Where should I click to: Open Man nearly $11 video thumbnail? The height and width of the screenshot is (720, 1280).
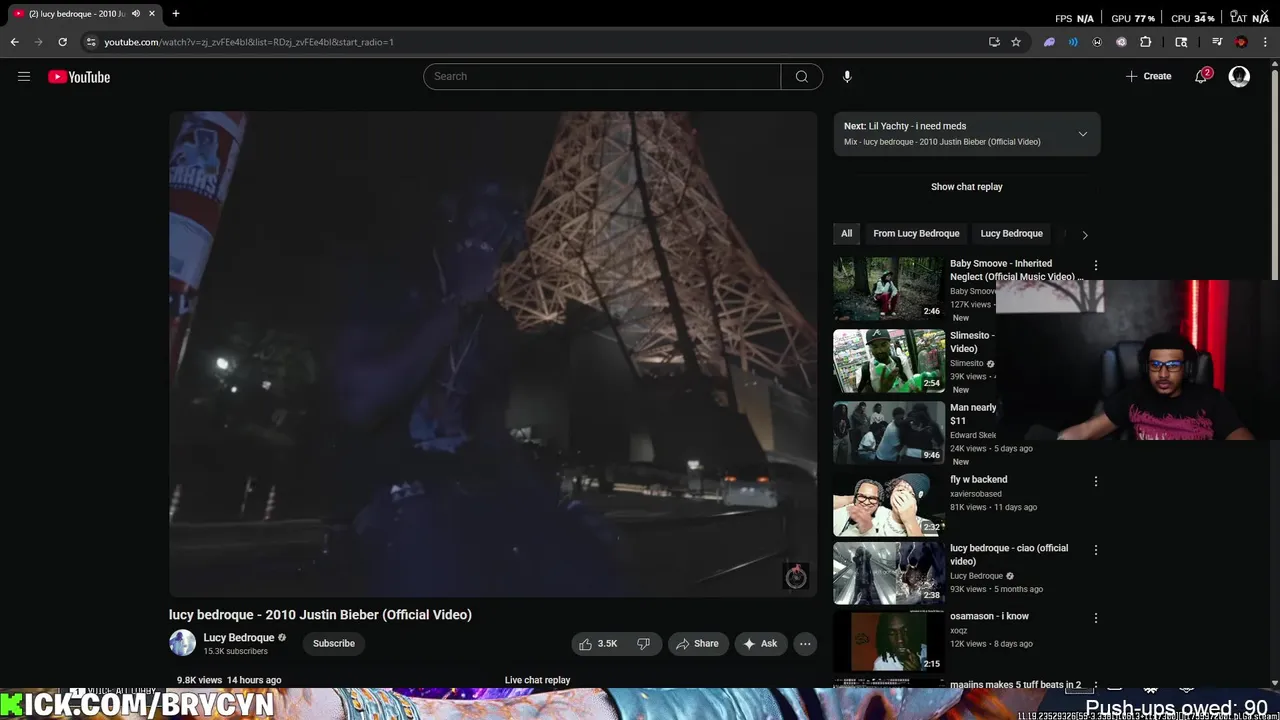(889, 433)
